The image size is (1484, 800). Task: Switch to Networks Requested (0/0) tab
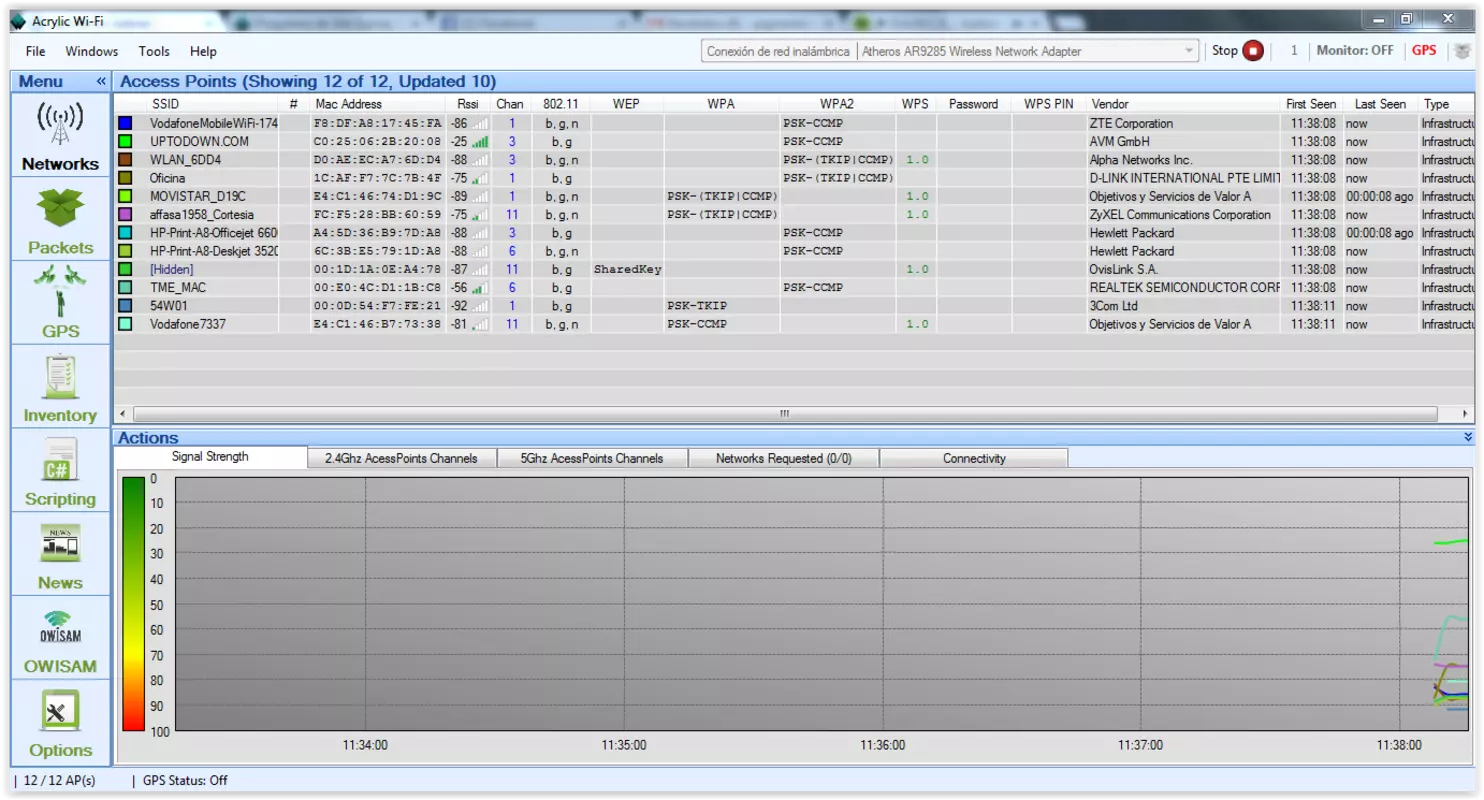coord(784,459)
